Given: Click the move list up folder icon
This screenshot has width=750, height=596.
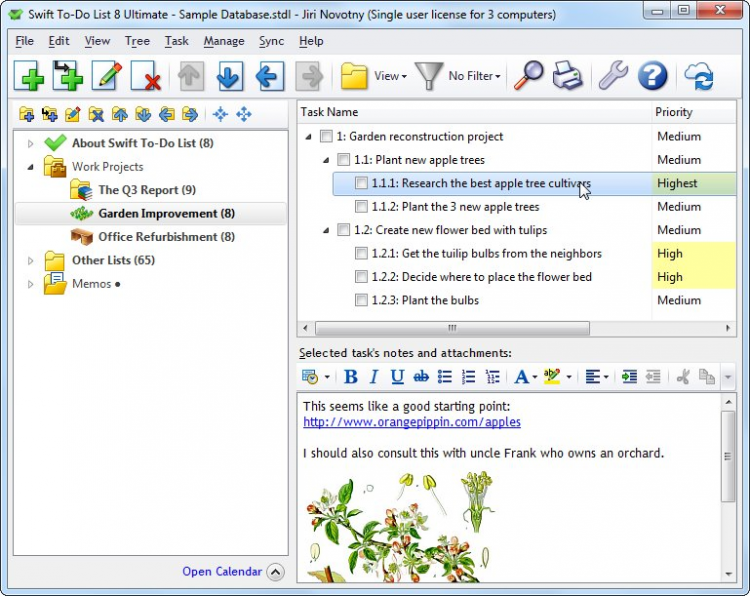Looking at the screenshot, I should point(120,114).
